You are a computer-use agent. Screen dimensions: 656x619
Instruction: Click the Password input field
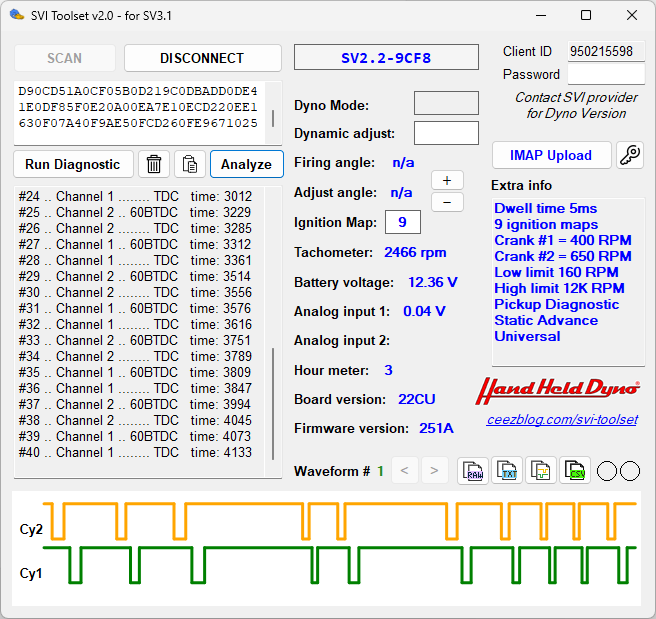click(x=605, y=74)
